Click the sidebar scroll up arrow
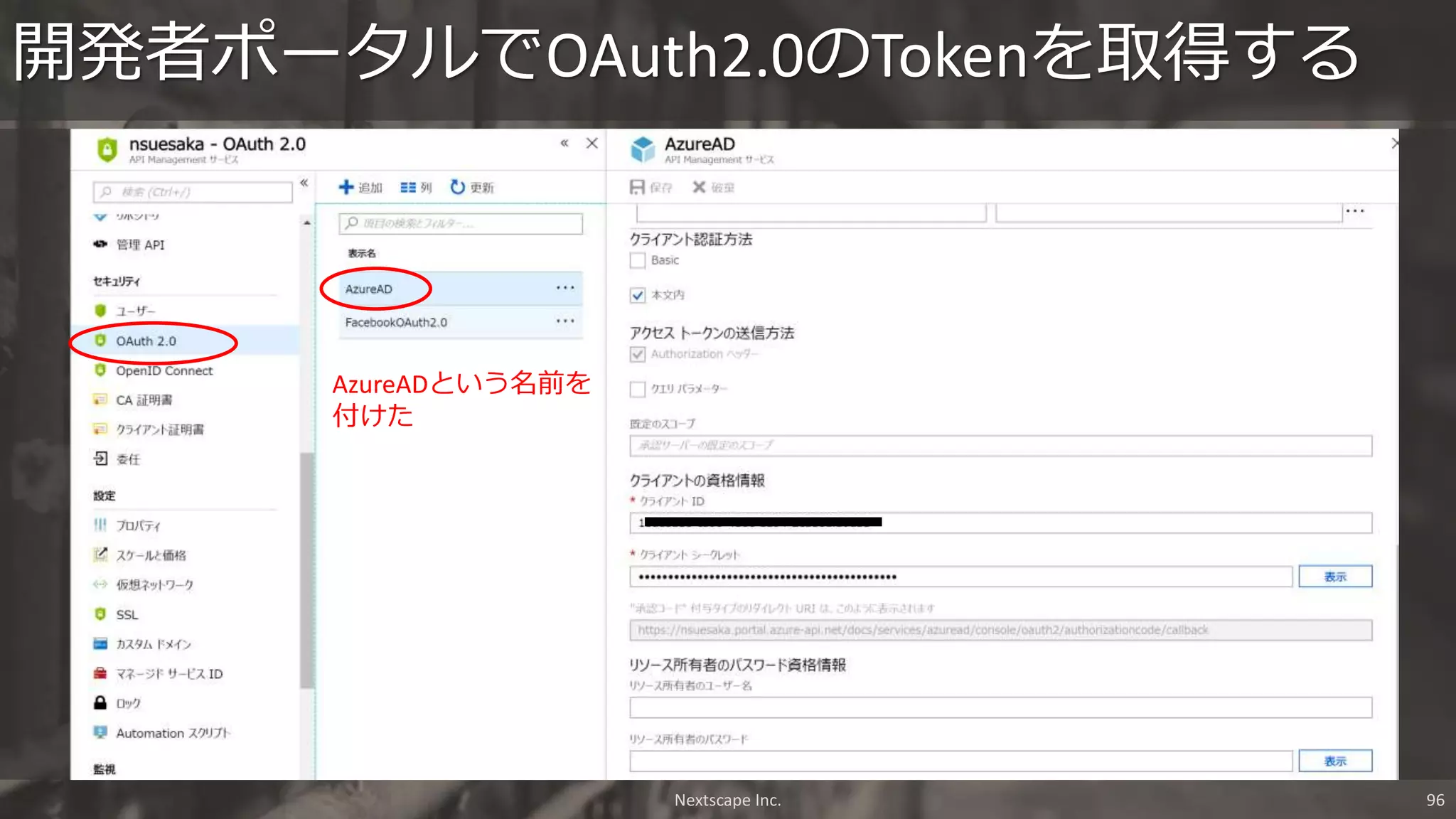Image resolution: width=1456 pixels, height=819 pixels. tap(307, 223)
